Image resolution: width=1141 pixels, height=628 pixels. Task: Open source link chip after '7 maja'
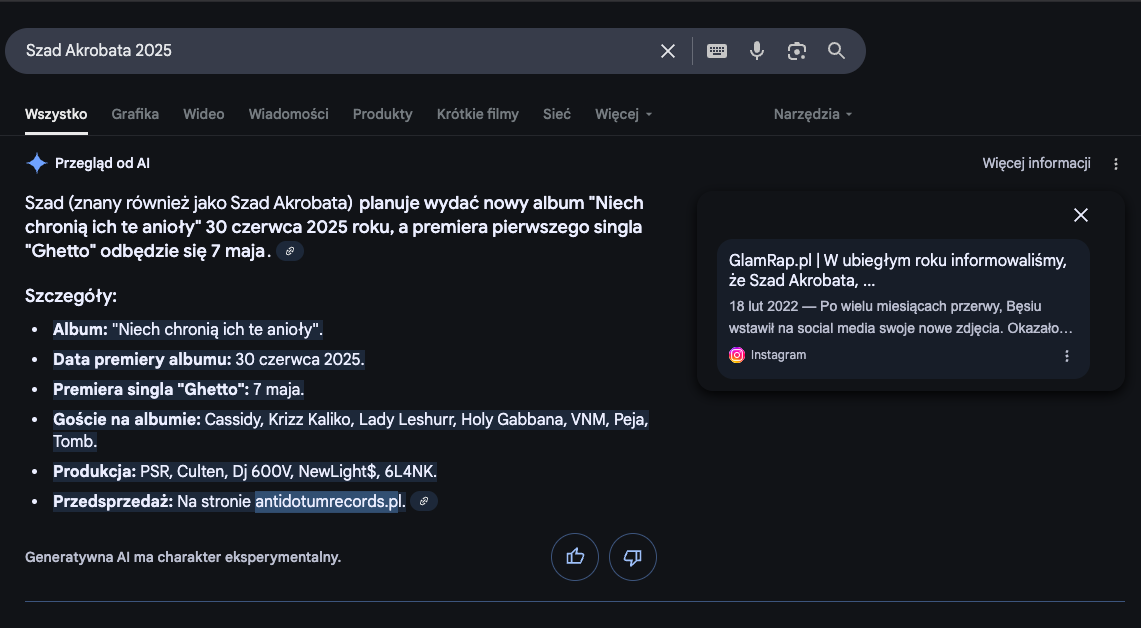290,251
